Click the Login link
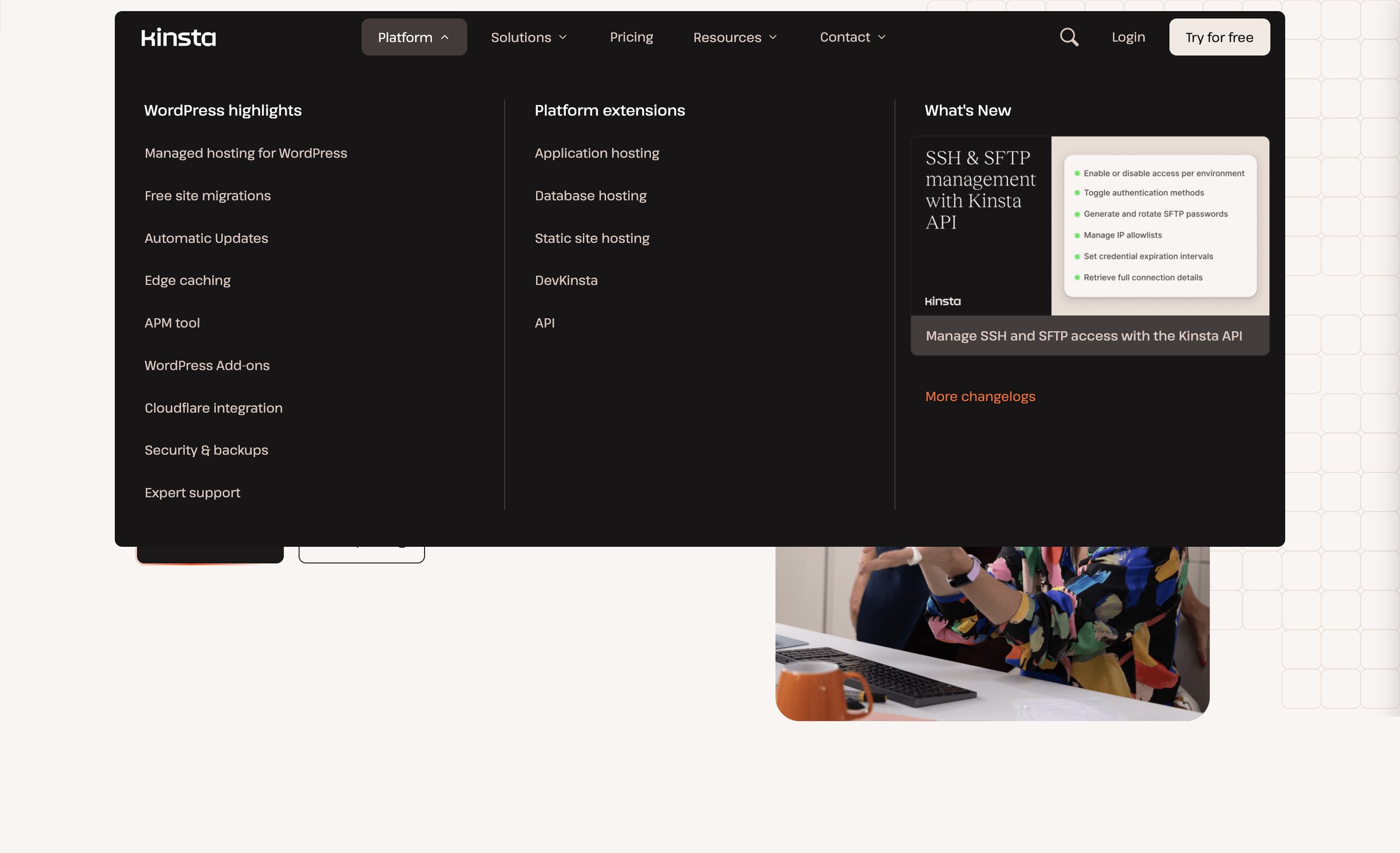This screenshot has width=1400, height=853. pyautogui.click(x=1128, y=37)
